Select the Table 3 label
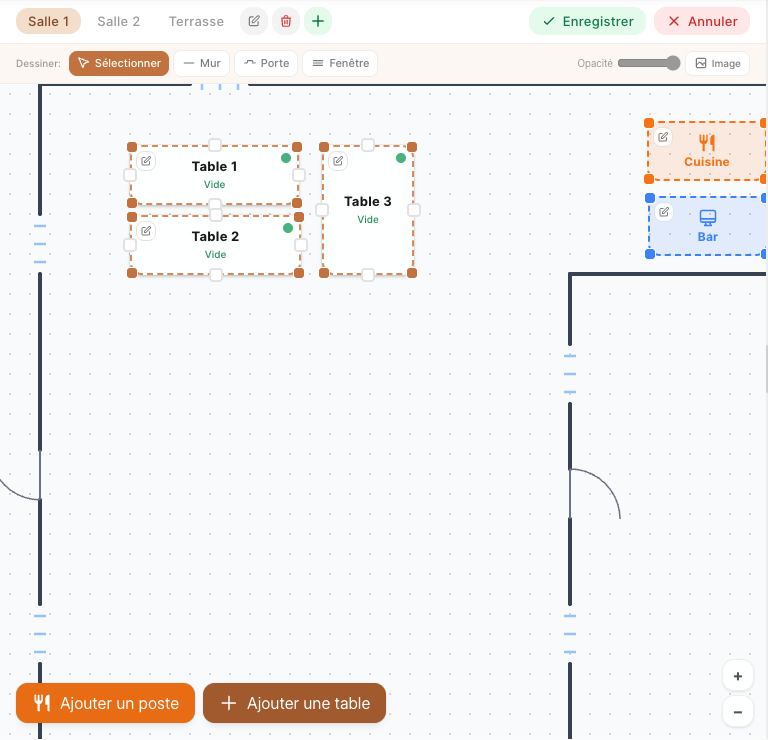Image resolution: width=768 pixels, height=740 pixels. (368, 202)
